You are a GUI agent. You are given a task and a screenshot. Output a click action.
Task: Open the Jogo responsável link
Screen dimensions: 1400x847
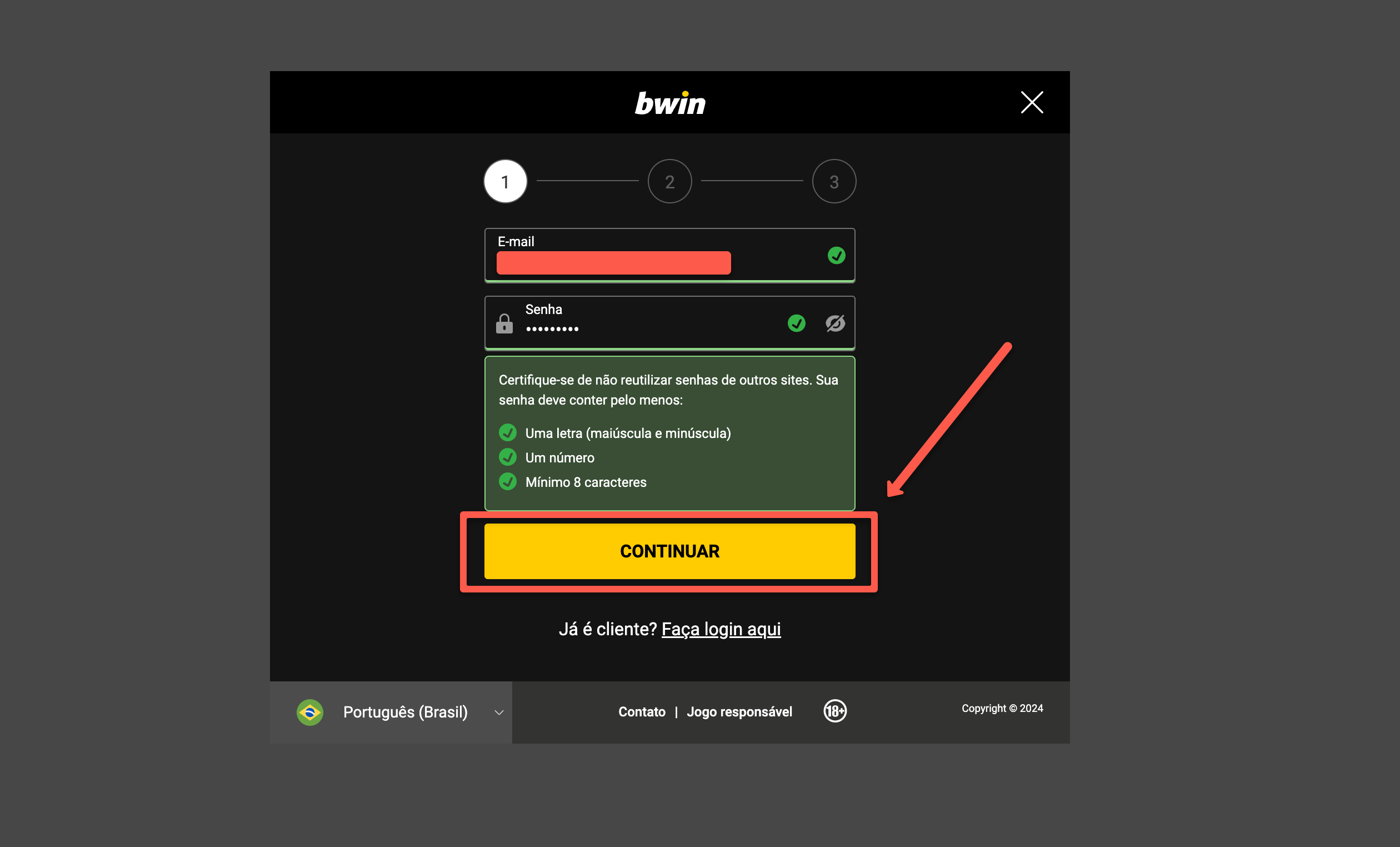coord(739,712)
